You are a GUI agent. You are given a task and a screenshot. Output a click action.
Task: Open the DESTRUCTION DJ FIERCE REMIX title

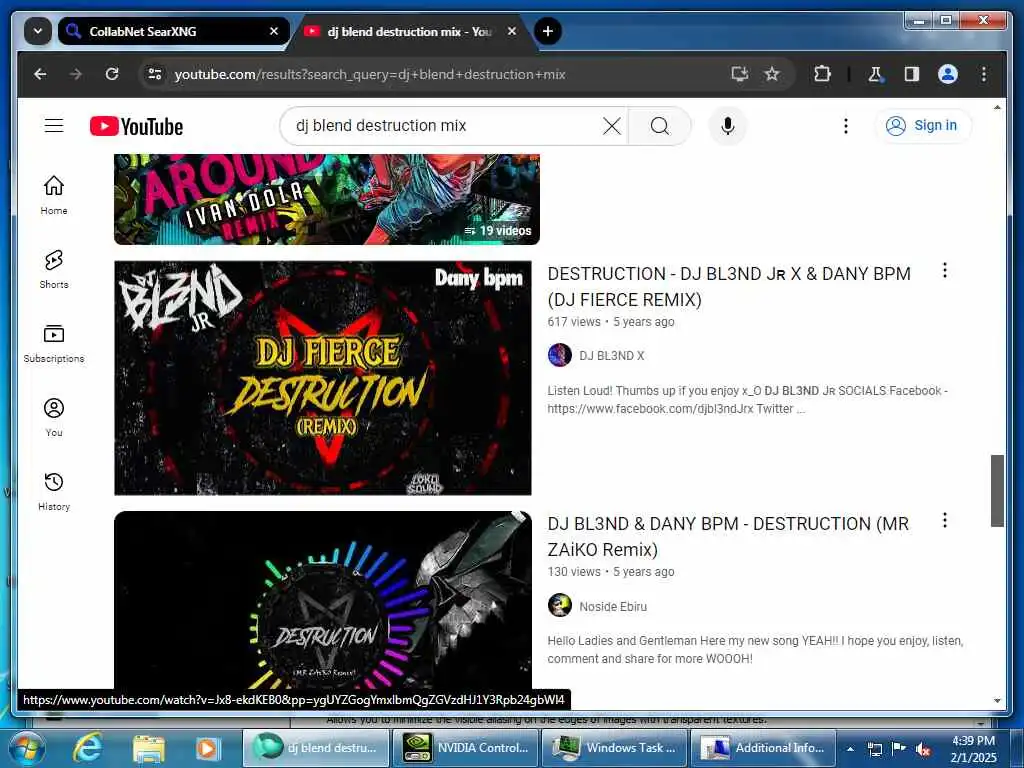click(x=729, y=287)
